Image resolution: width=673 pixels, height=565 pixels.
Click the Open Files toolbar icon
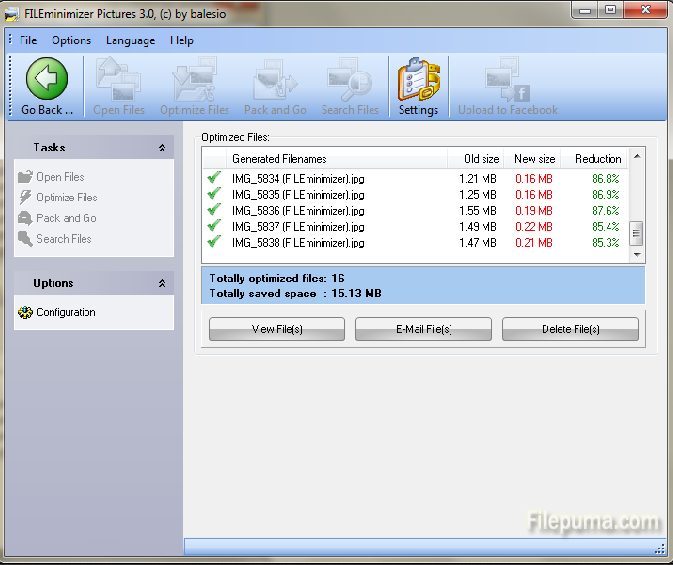[118, 80]
